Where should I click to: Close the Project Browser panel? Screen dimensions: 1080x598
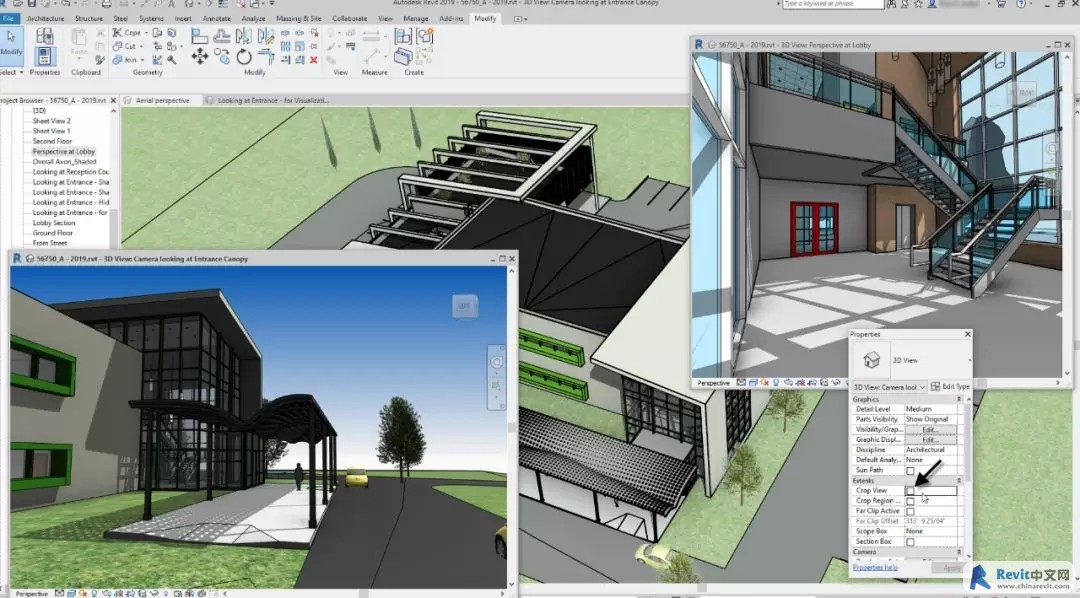[x=114, y=101]
